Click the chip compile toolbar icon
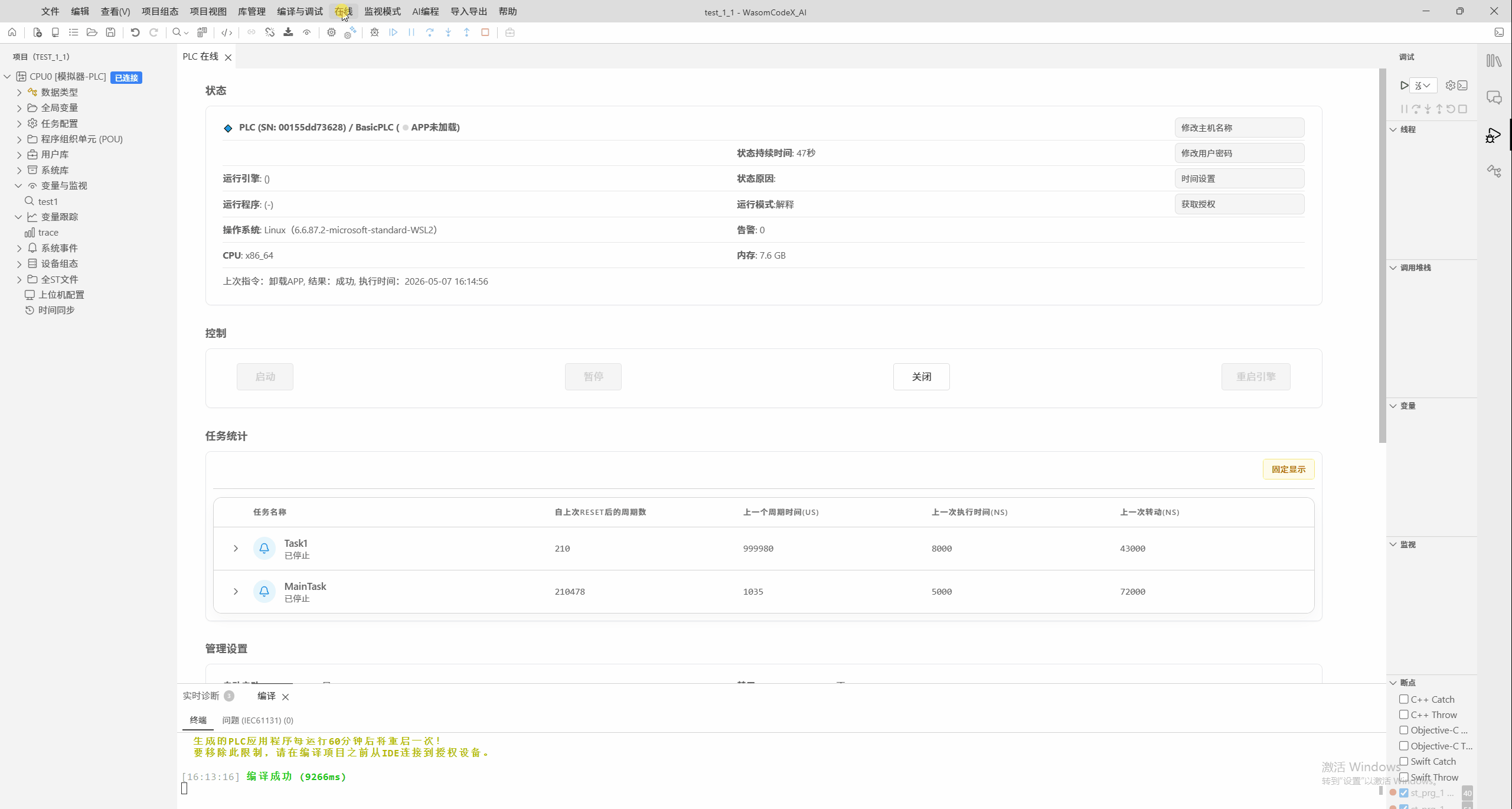The width and height of the screenshot is (1512, 809). click(331, 32)
